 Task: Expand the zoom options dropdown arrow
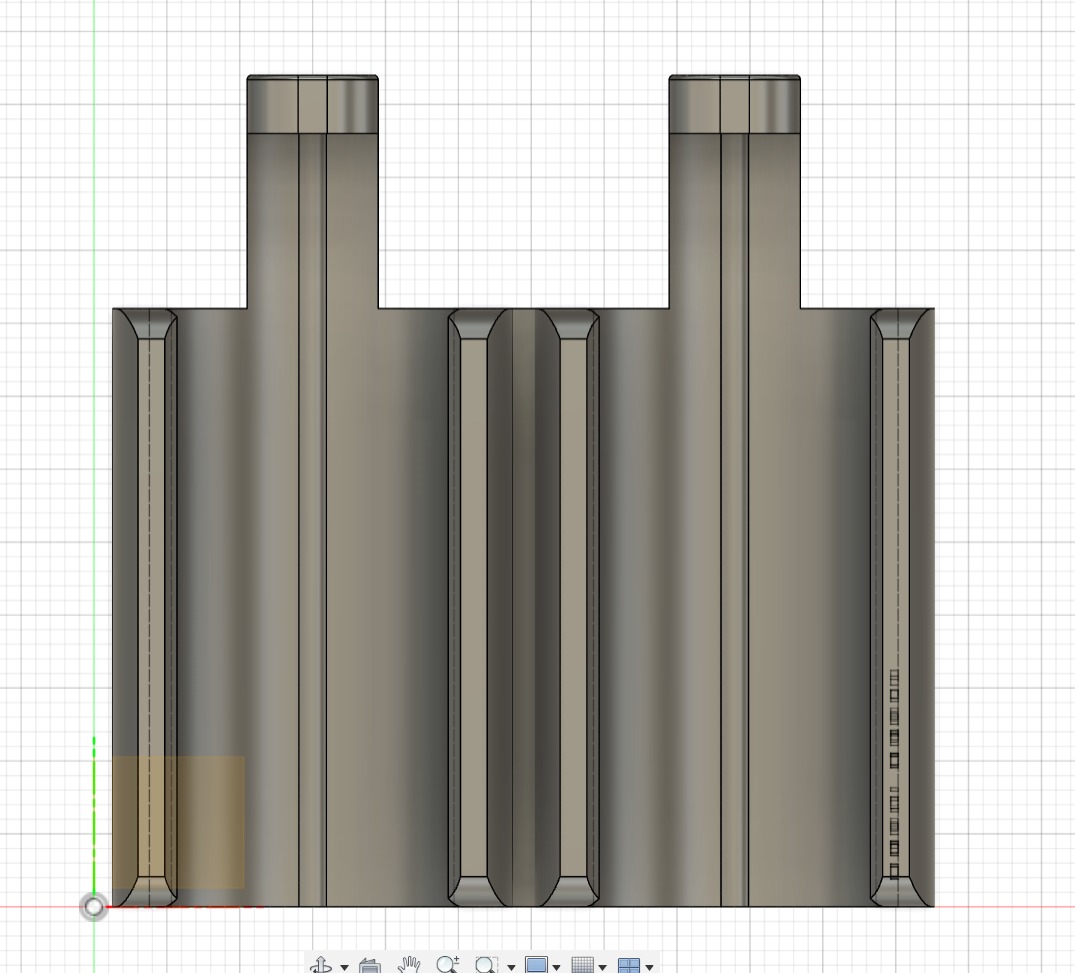pos(511,967)
